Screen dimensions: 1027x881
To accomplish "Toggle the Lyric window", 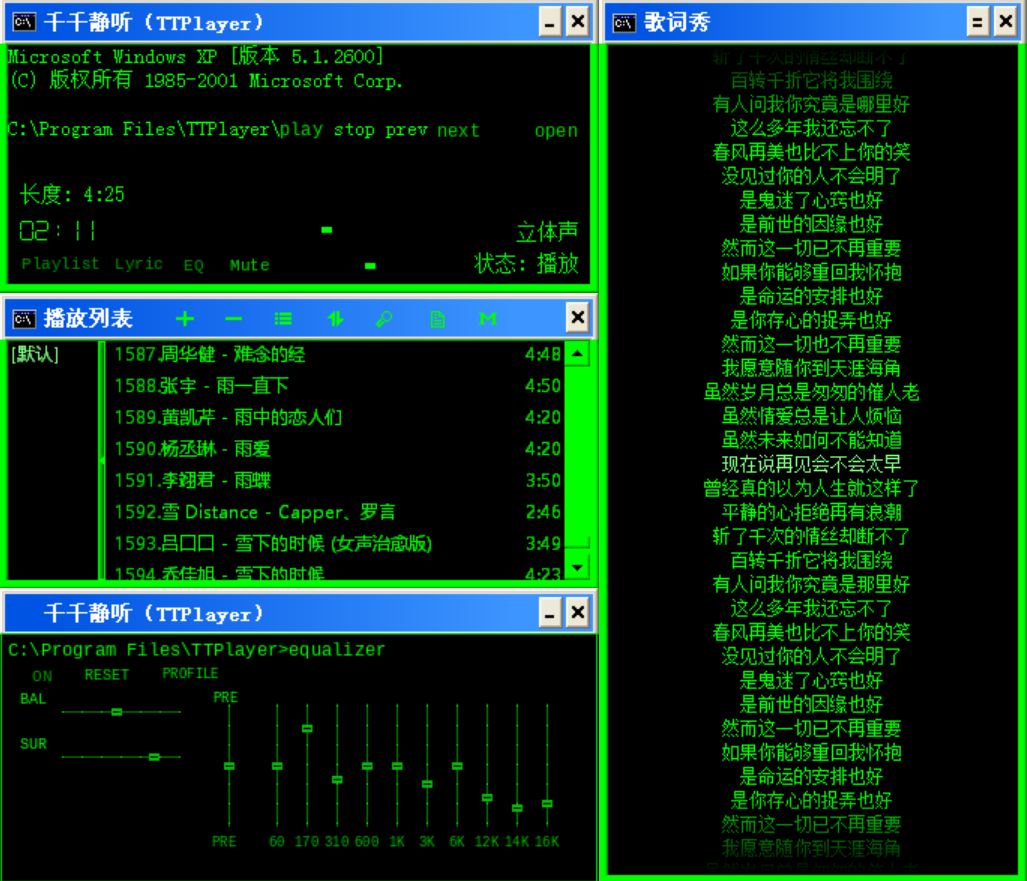I will coord(139,264).
